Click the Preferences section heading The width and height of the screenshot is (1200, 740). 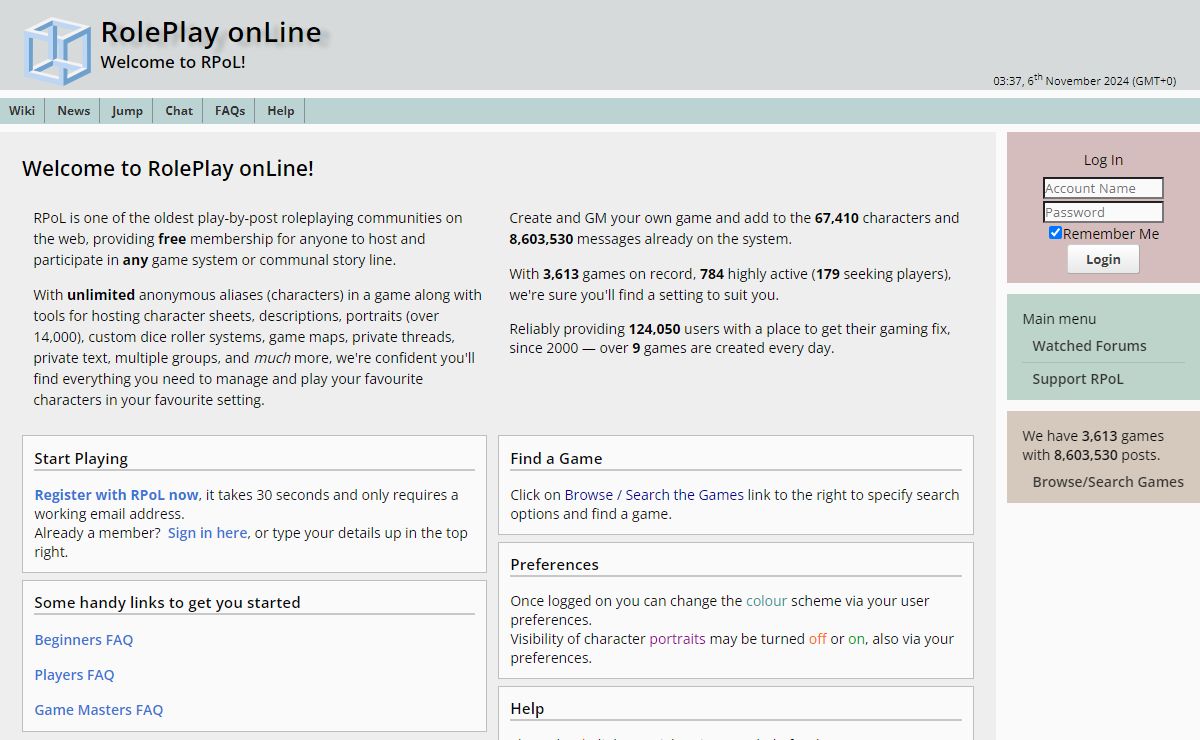pos(554,565)
